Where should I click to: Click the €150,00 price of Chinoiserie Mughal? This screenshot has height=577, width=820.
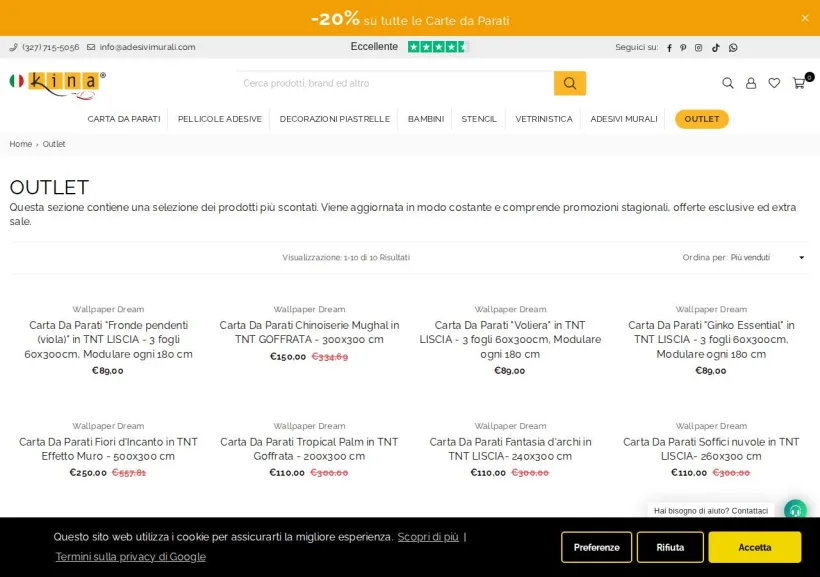[x=288, y=357]
